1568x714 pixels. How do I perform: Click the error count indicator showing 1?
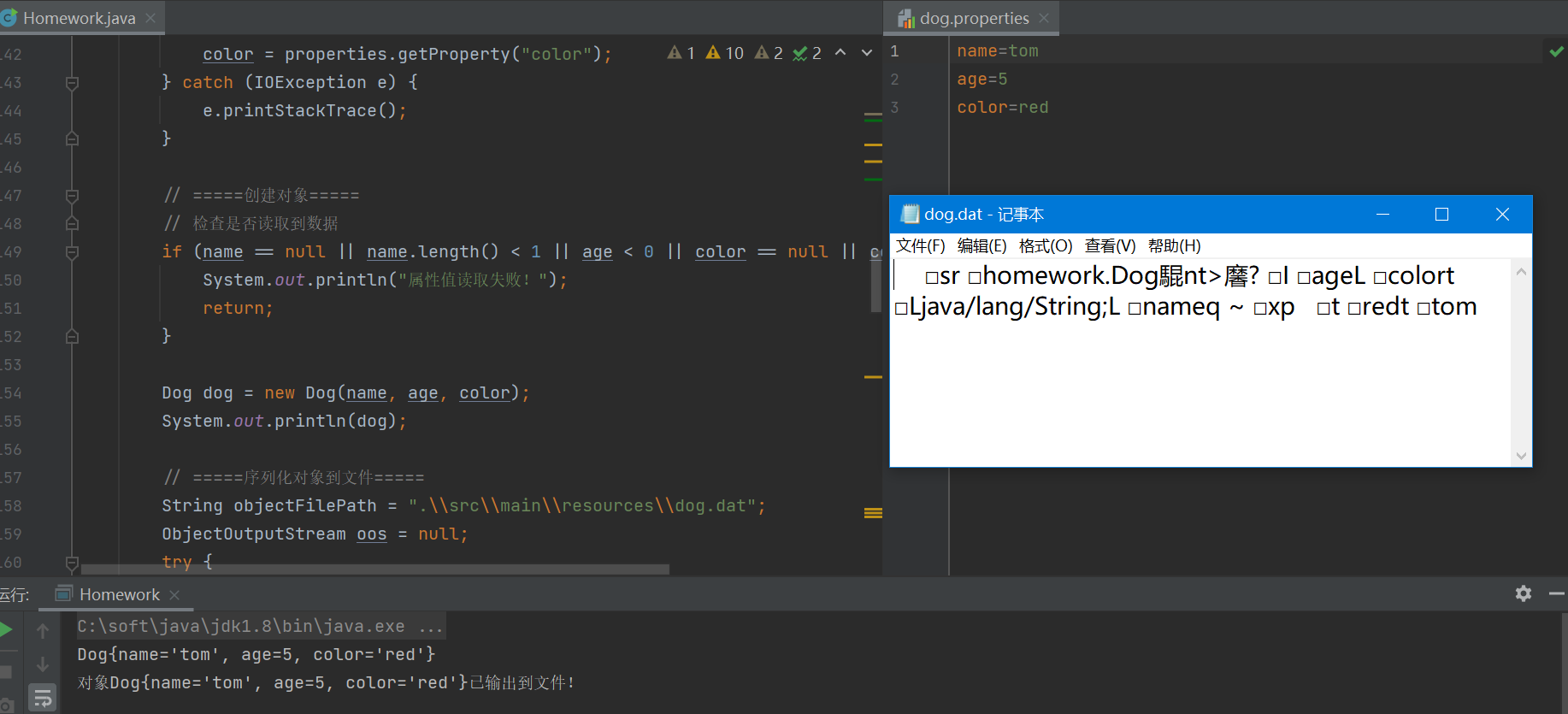pos(681,53)
